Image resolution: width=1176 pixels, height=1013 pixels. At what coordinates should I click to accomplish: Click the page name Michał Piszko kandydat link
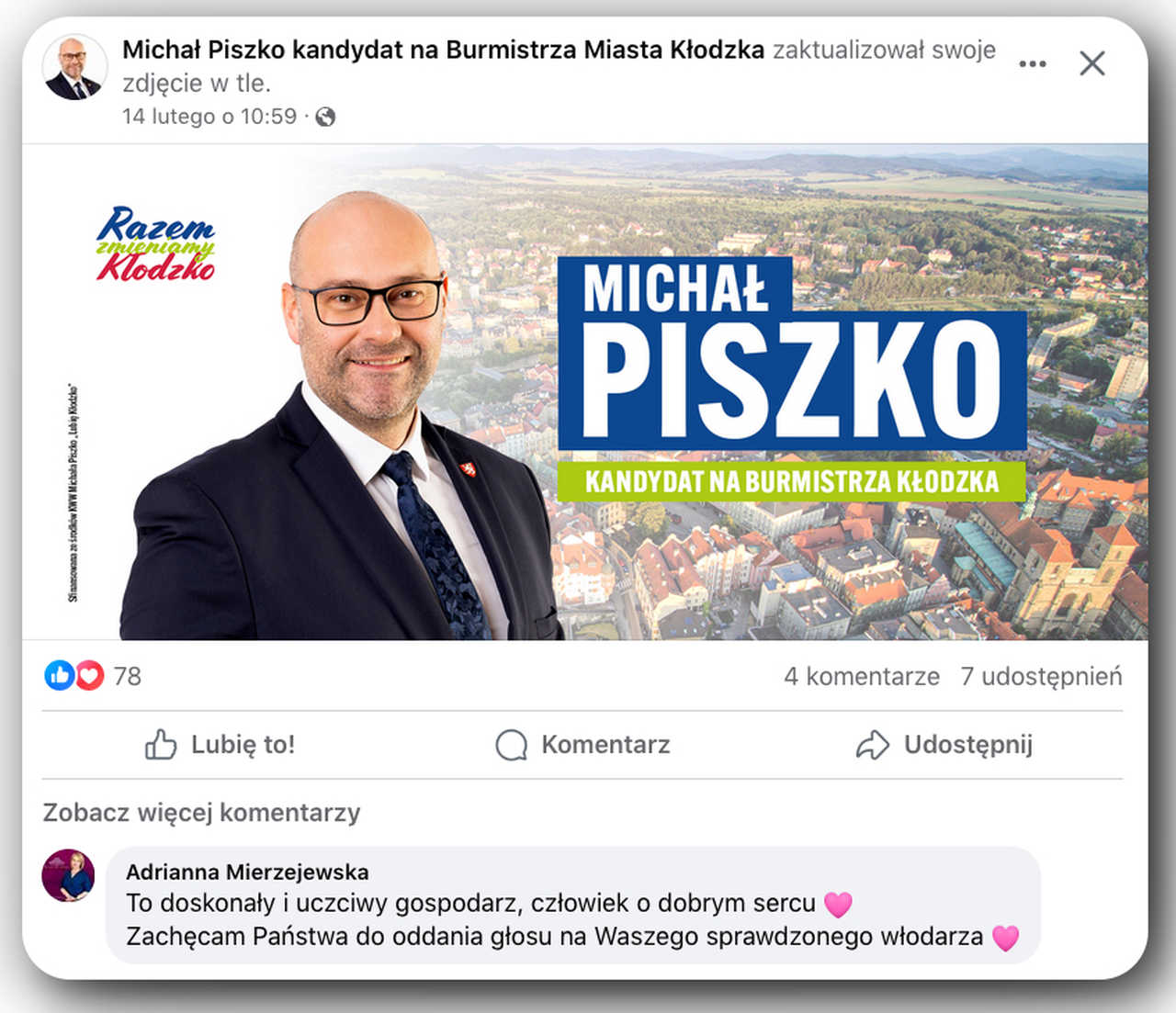pos(443,50)
